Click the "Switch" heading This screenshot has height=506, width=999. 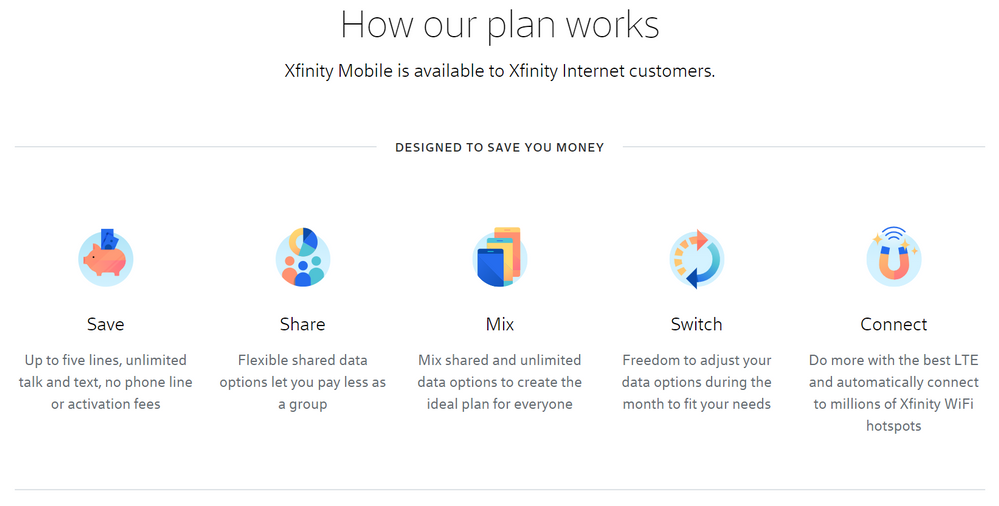pos(696,324)
